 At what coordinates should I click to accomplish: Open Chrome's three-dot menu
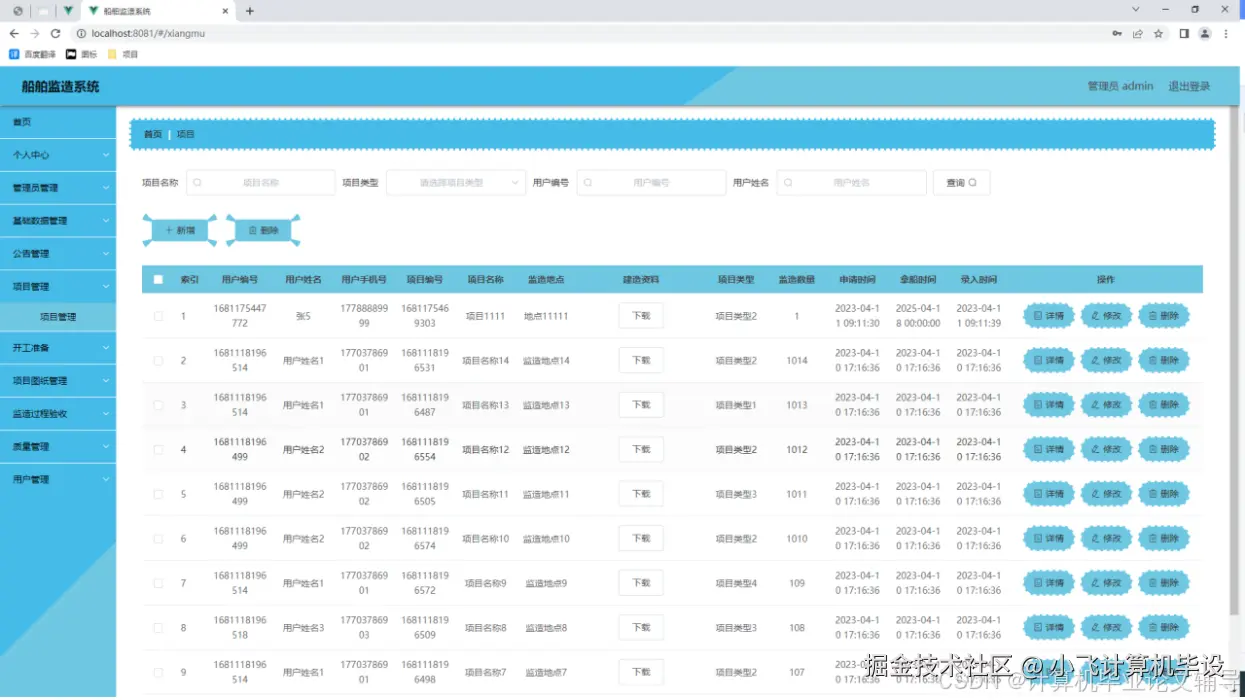coord(1228,33)
